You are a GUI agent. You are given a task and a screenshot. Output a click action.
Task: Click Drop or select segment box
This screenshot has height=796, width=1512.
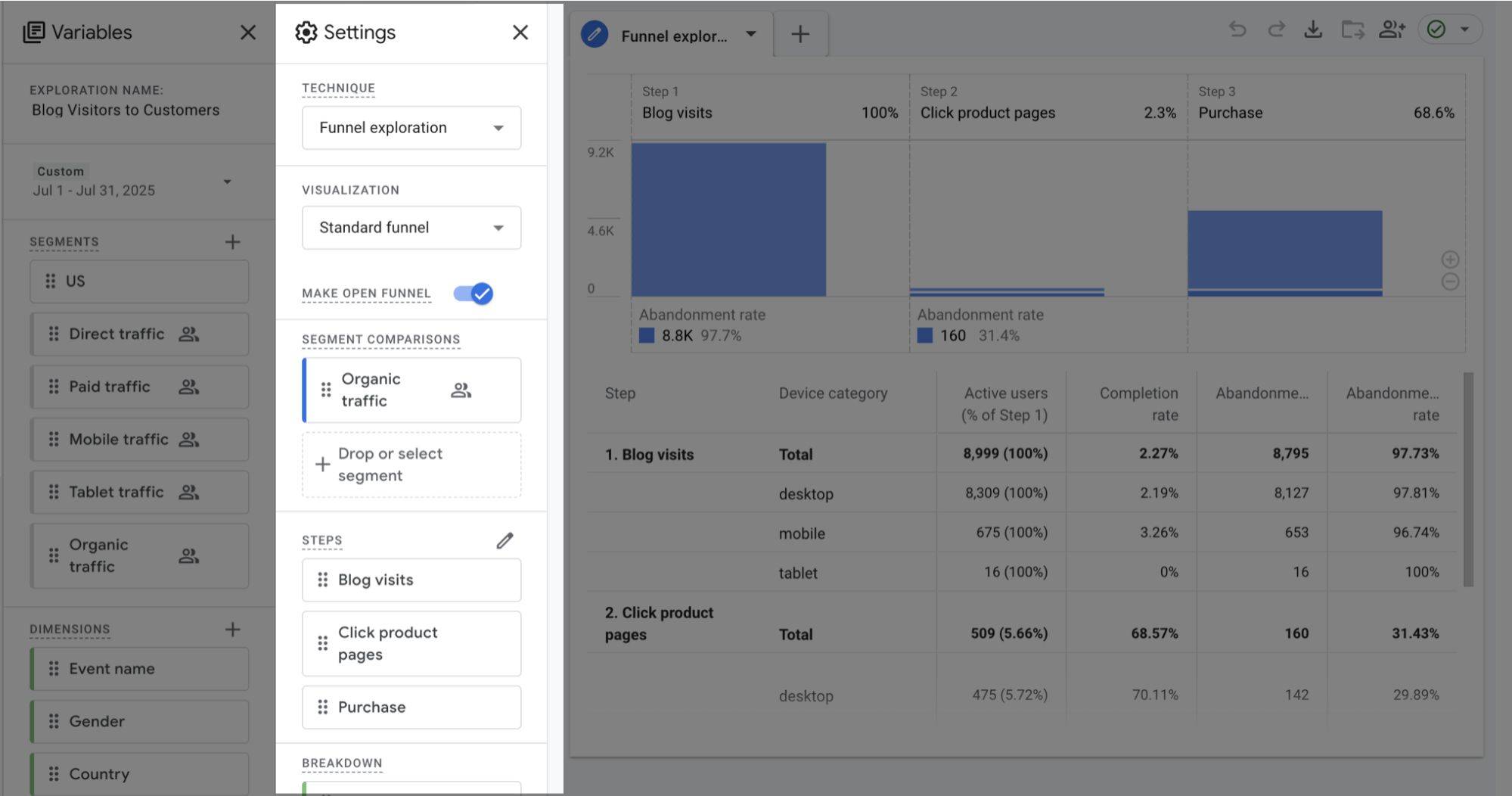411,465
